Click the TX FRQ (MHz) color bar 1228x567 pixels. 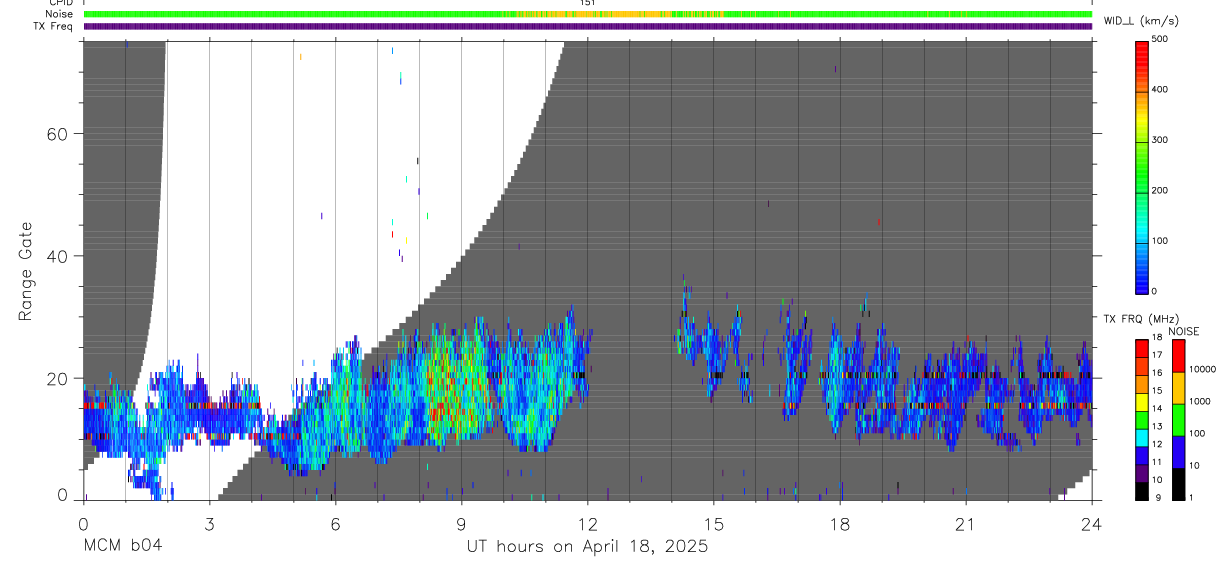point(1142,419)
